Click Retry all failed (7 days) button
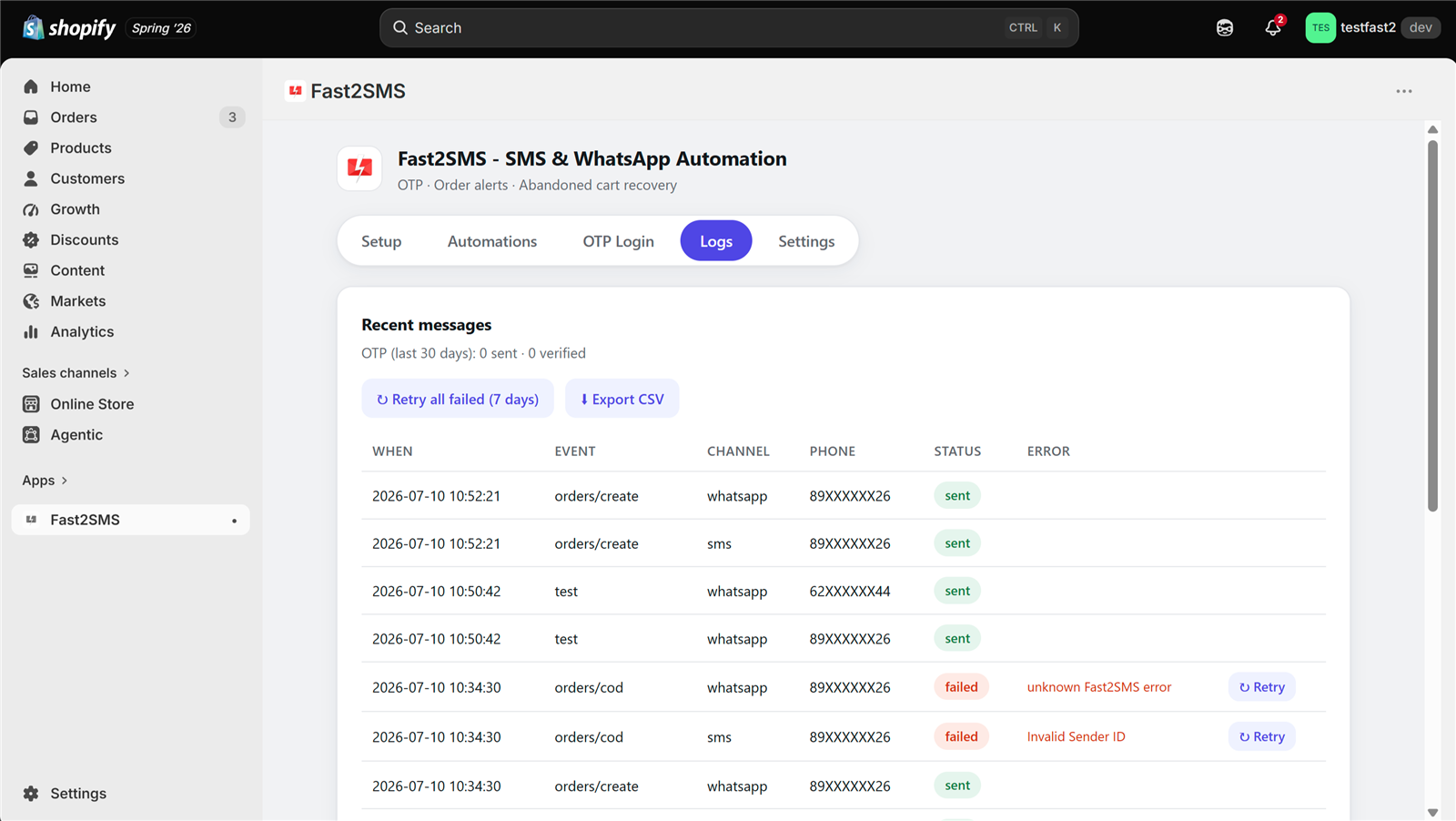 [x=458, y=399]
